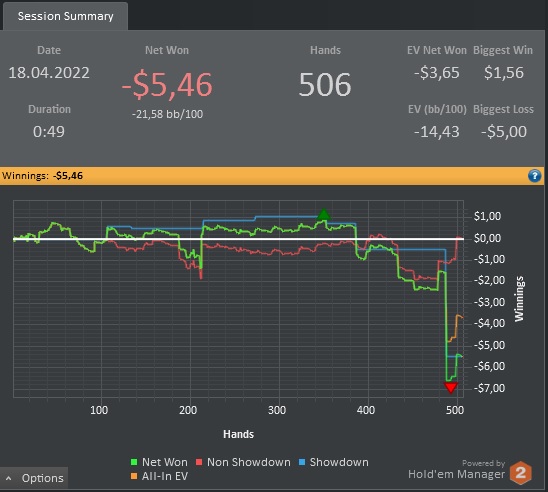Click the red lowest-point triangle marker
Image resolution: width=548 pixels, height=492 pixels.
click(450, 388)
